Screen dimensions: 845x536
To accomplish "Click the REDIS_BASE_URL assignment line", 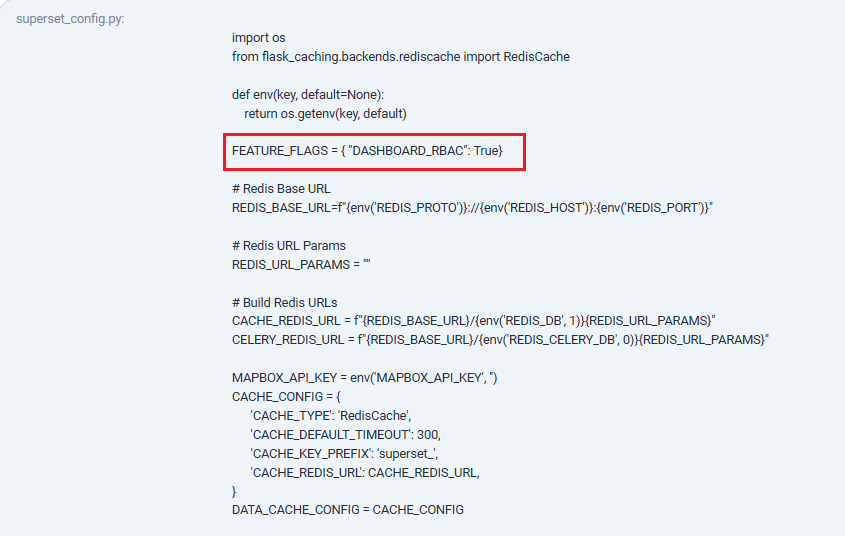I will [472, 208].
